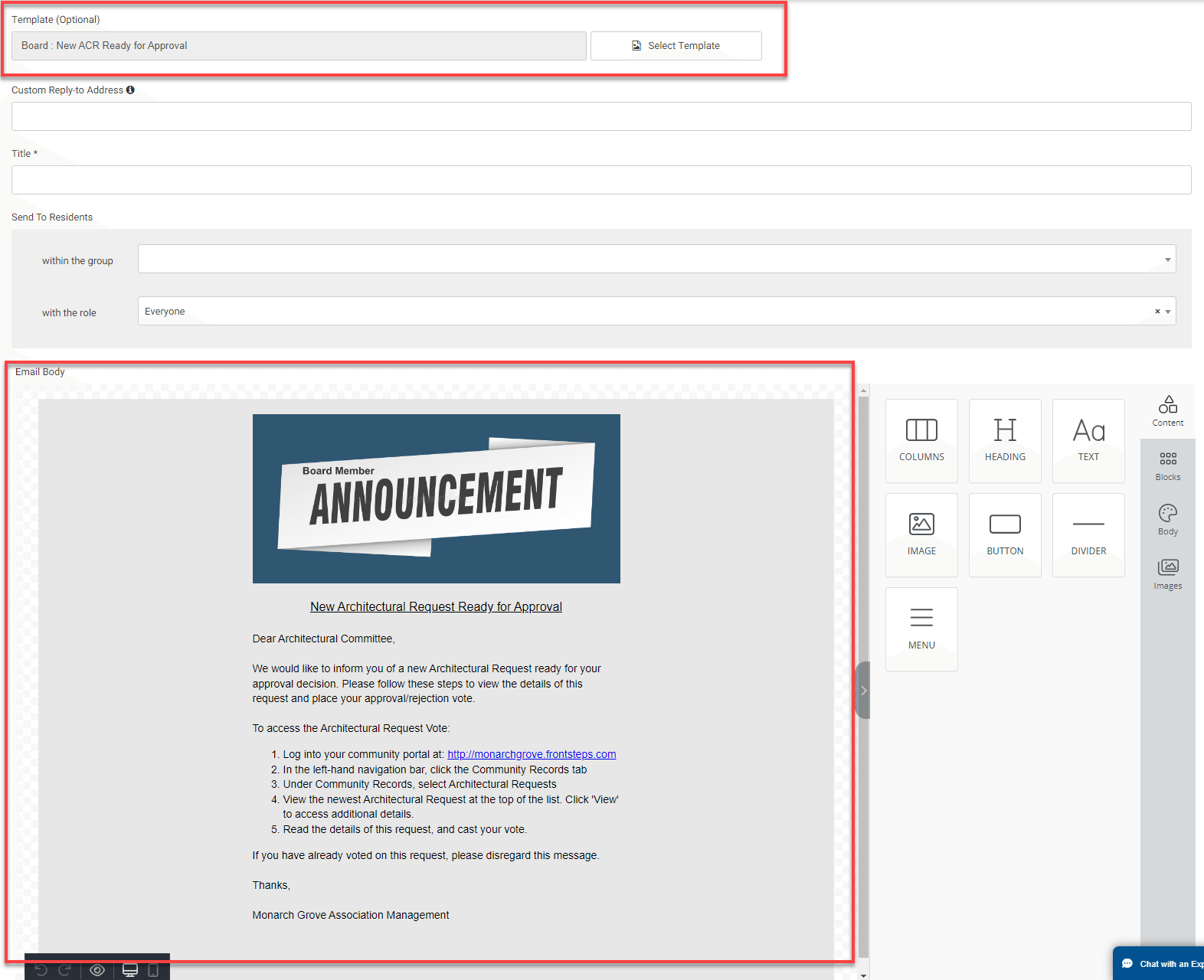Click the Reply-to Address info icon

pyautogui.click(x=130, y=90)
